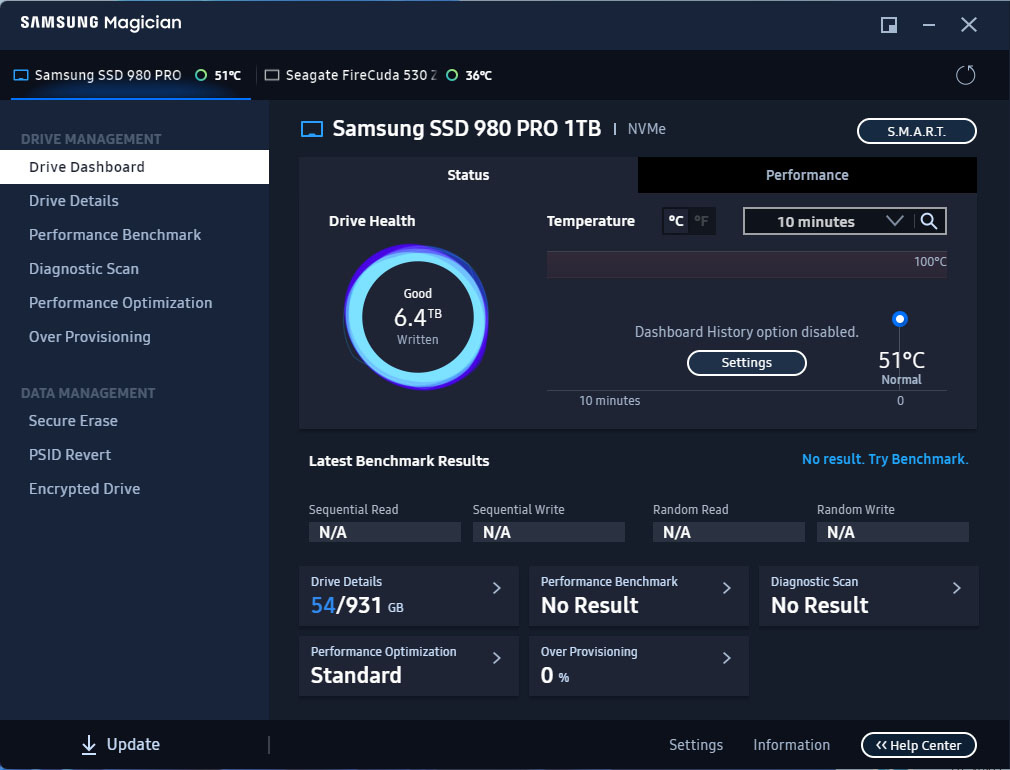Click the Latest Benchmark Results heading
Image resolution: width=1010 pixels, height=770 pixels.
point(399,461)
